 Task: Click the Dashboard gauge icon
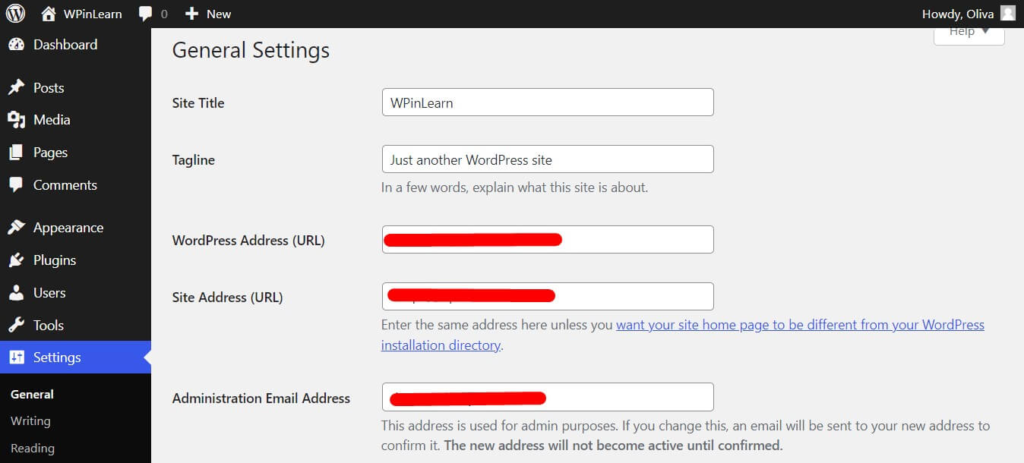click(16, 44)
